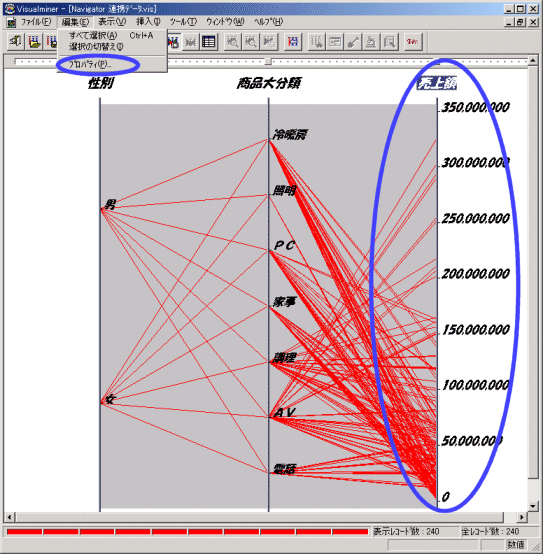Viewport: 543px width, 554px height.
Task: Click the 100,000,000 scale value
Action: 476,385
